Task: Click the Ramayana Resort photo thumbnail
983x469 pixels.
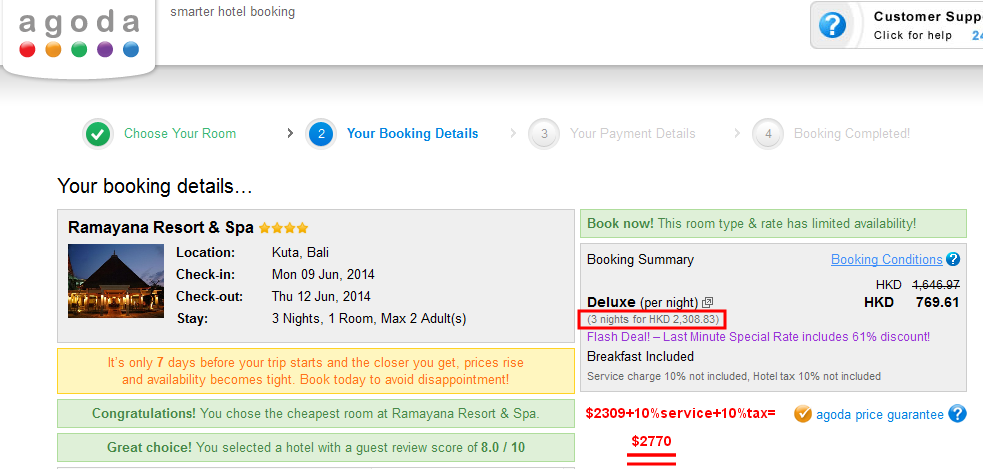Action: (115, 281)
